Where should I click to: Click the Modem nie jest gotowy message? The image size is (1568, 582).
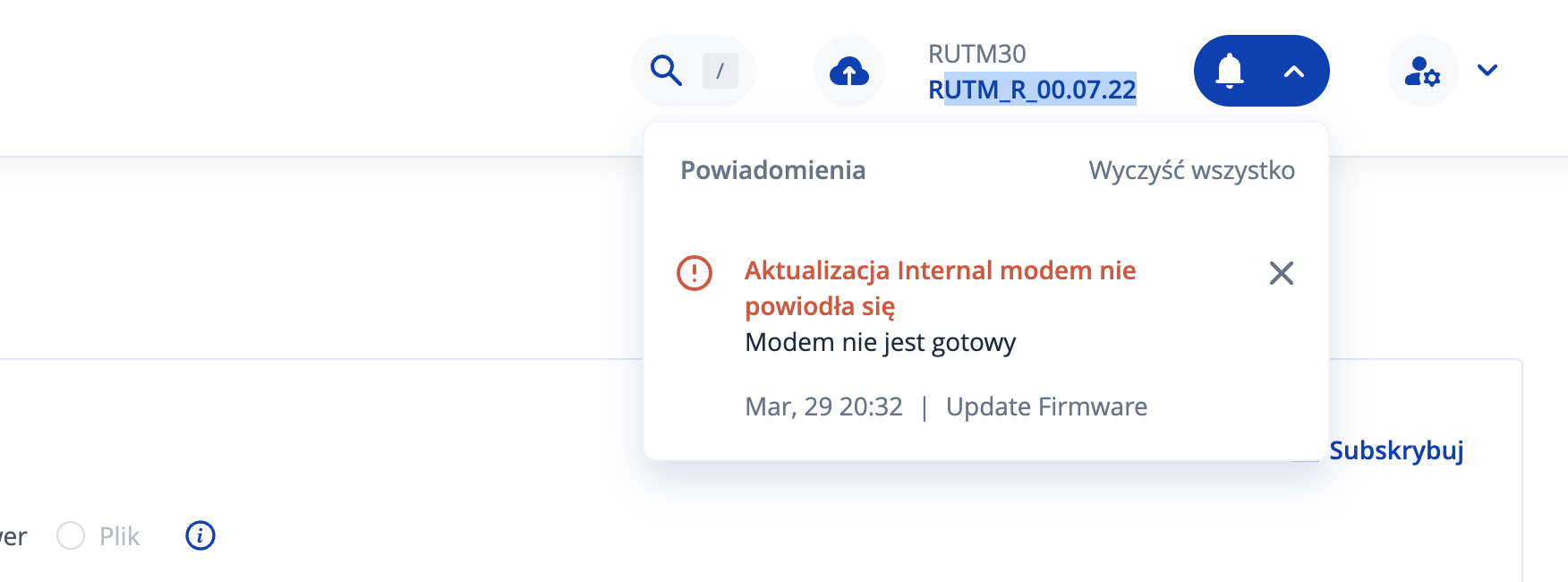(x=880, y=342)
